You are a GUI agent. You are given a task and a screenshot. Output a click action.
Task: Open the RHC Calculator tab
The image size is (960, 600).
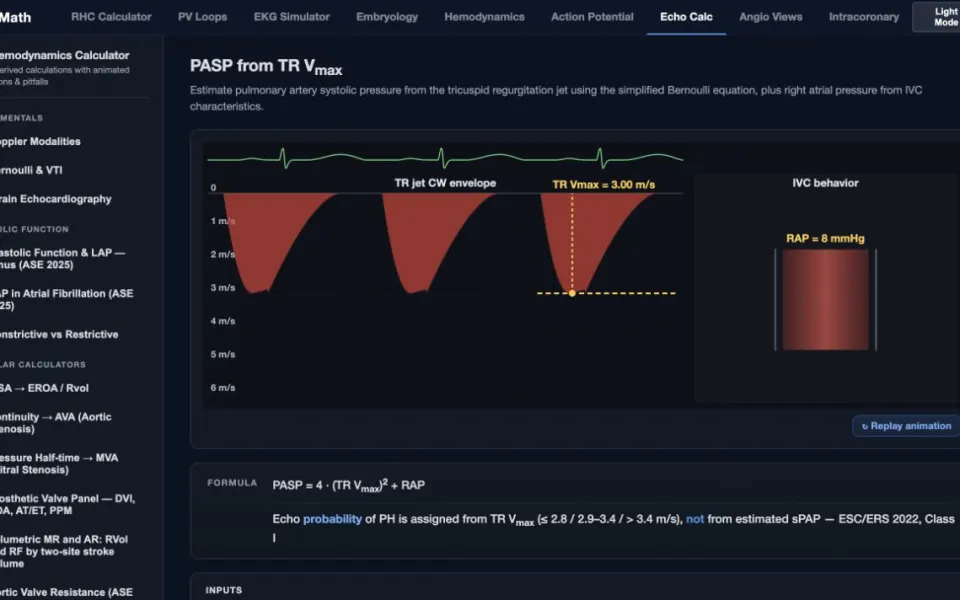click(x=111, y=17)
